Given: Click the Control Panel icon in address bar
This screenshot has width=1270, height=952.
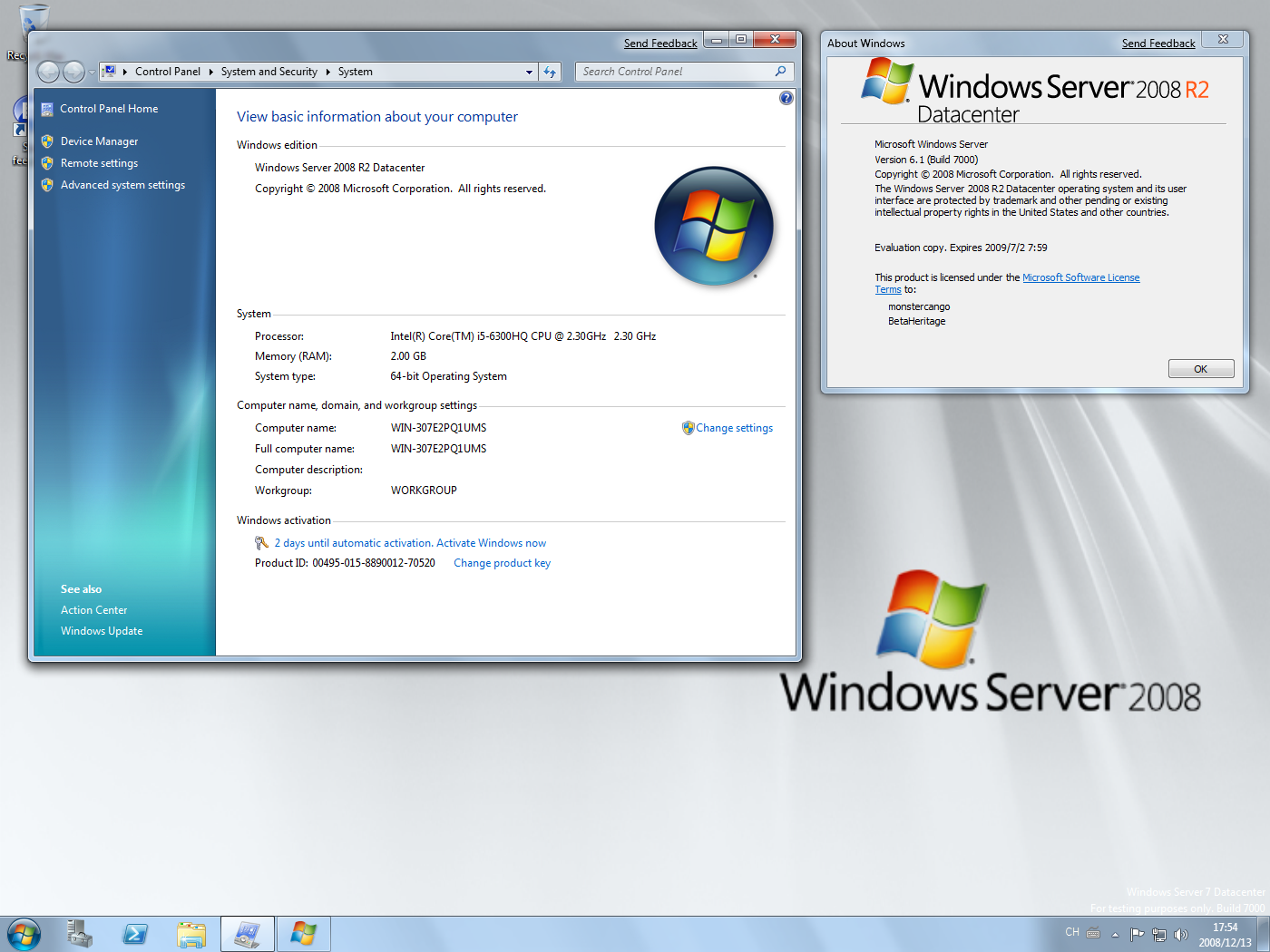Looking at the screenshot, I should point(109,71).
